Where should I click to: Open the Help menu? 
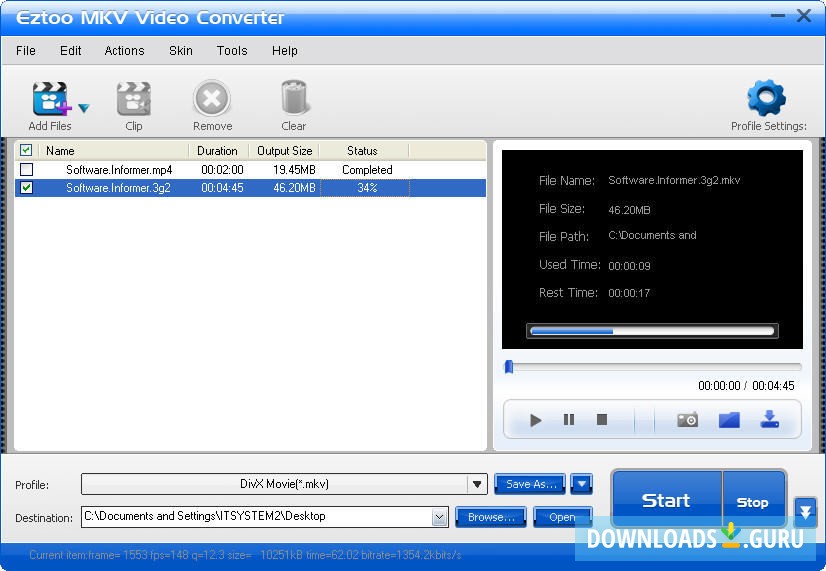tap(284, 51)
